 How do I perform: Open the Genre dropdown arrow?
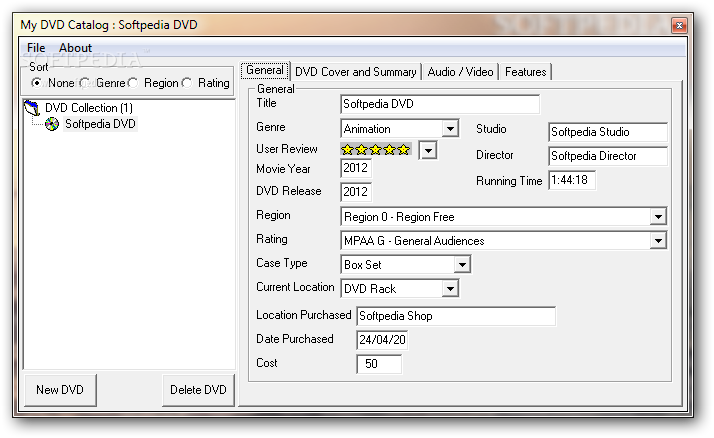point(450,129)
